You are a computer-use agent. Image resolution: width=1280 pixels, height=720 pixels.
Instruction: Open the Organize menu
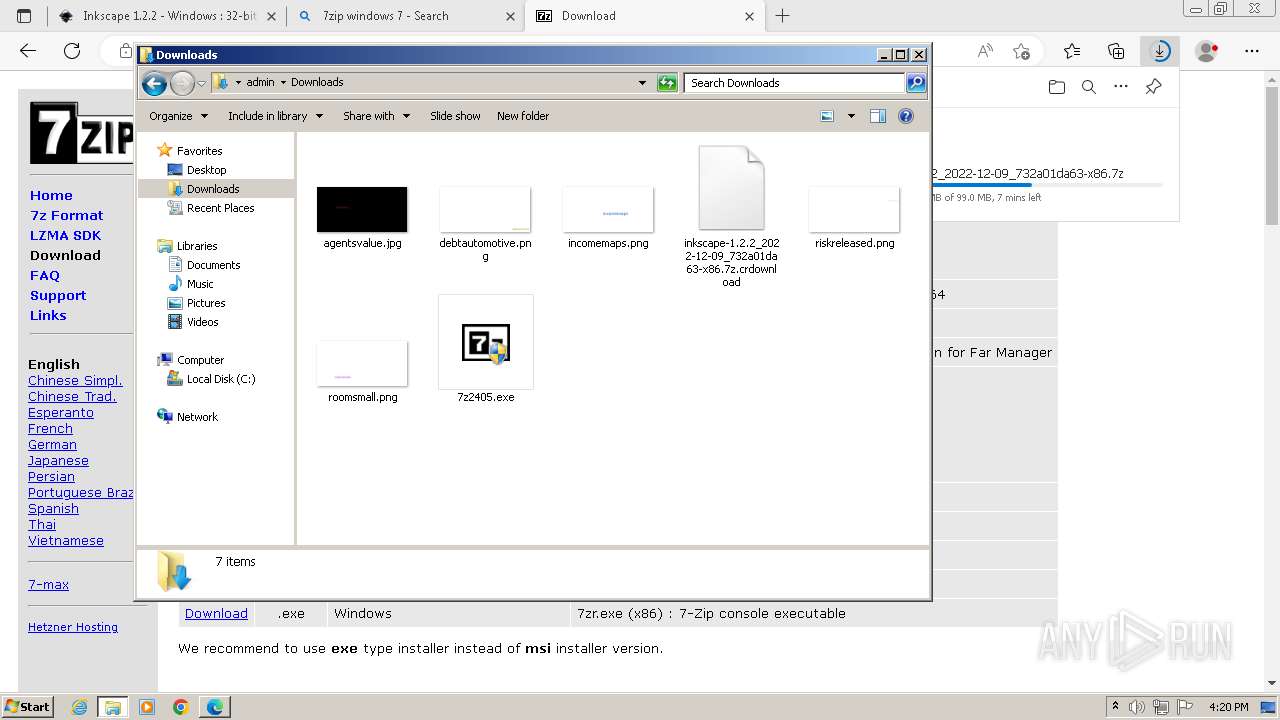click(x=178, y=116)
